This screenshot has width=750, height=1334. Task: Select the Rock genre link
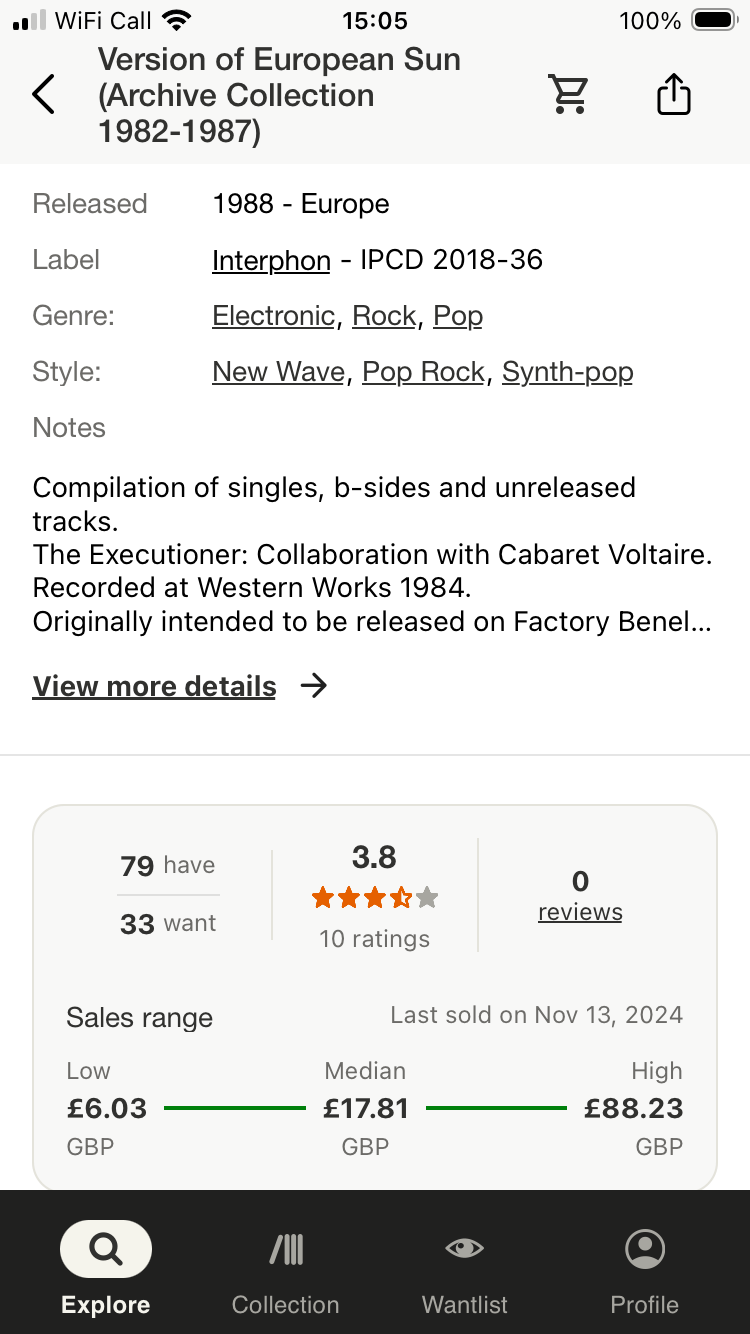coord(384,317)
